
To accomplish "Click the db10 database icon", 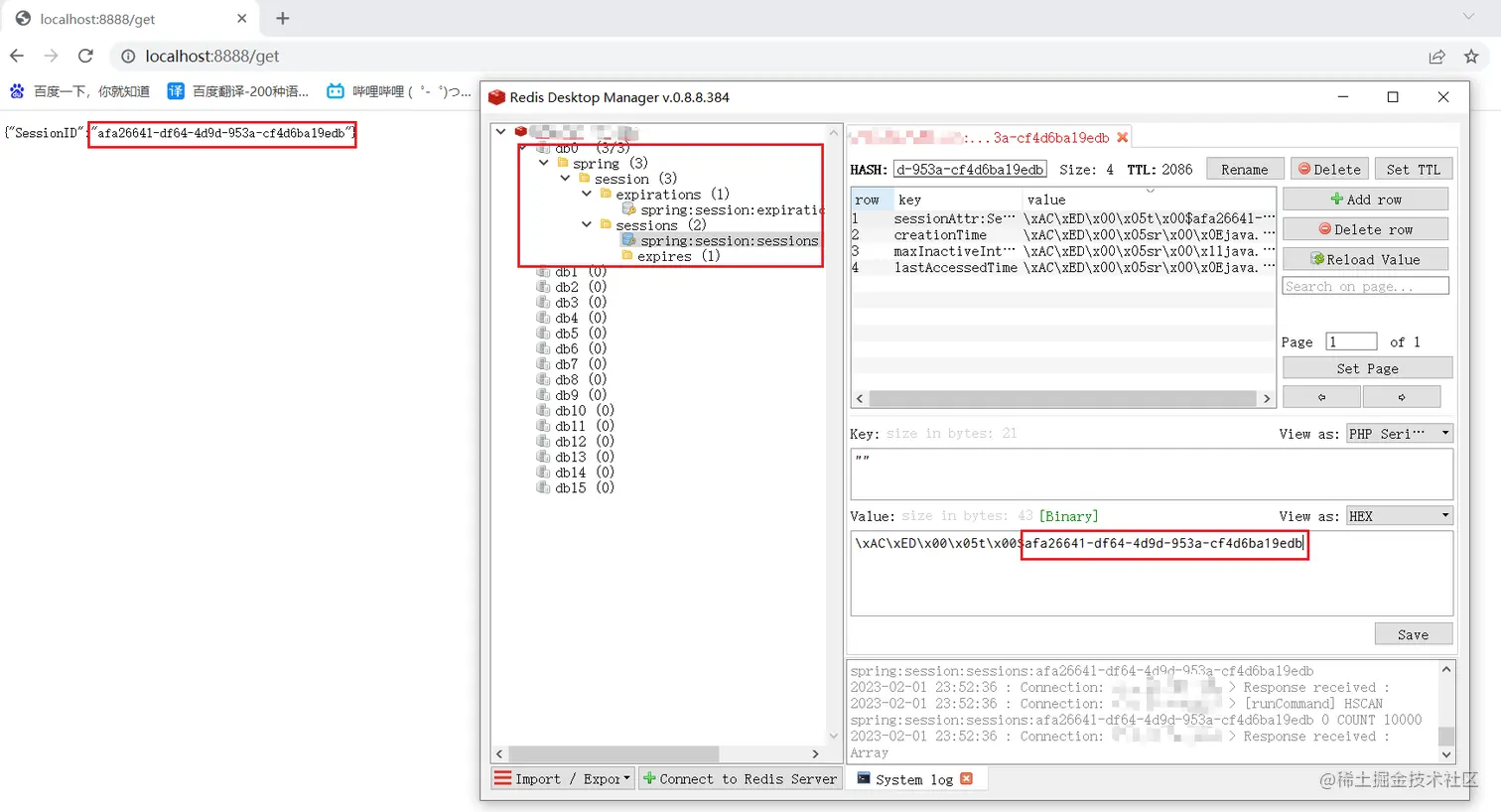I will point(543,410).
